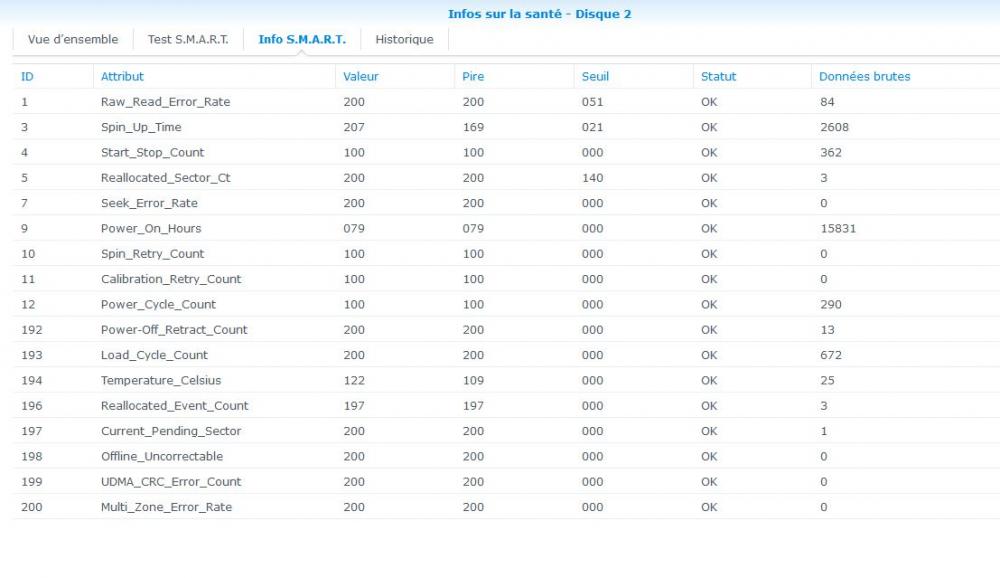Click threshold value 140
The image size is (1000, 578).
tap(592, 178)
